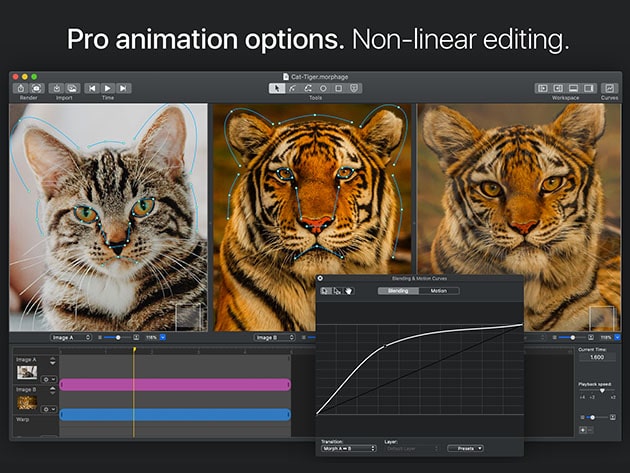Open the Transition Morph A to B dropdown
The image size is (630, 473).
pos(348,448)
